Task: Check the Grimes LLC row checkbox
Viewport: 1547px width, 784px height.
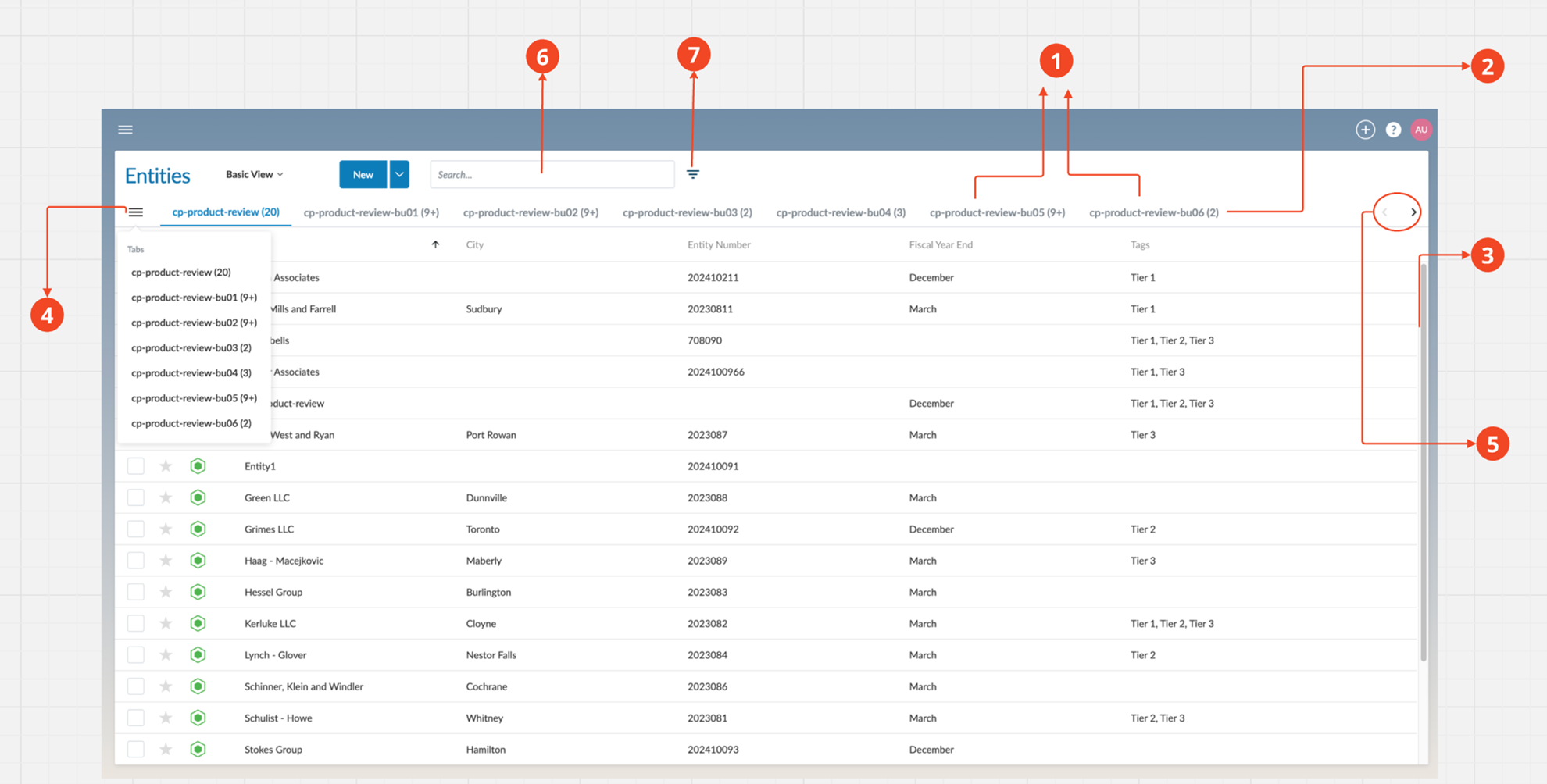Action: [x=136, y=529]
